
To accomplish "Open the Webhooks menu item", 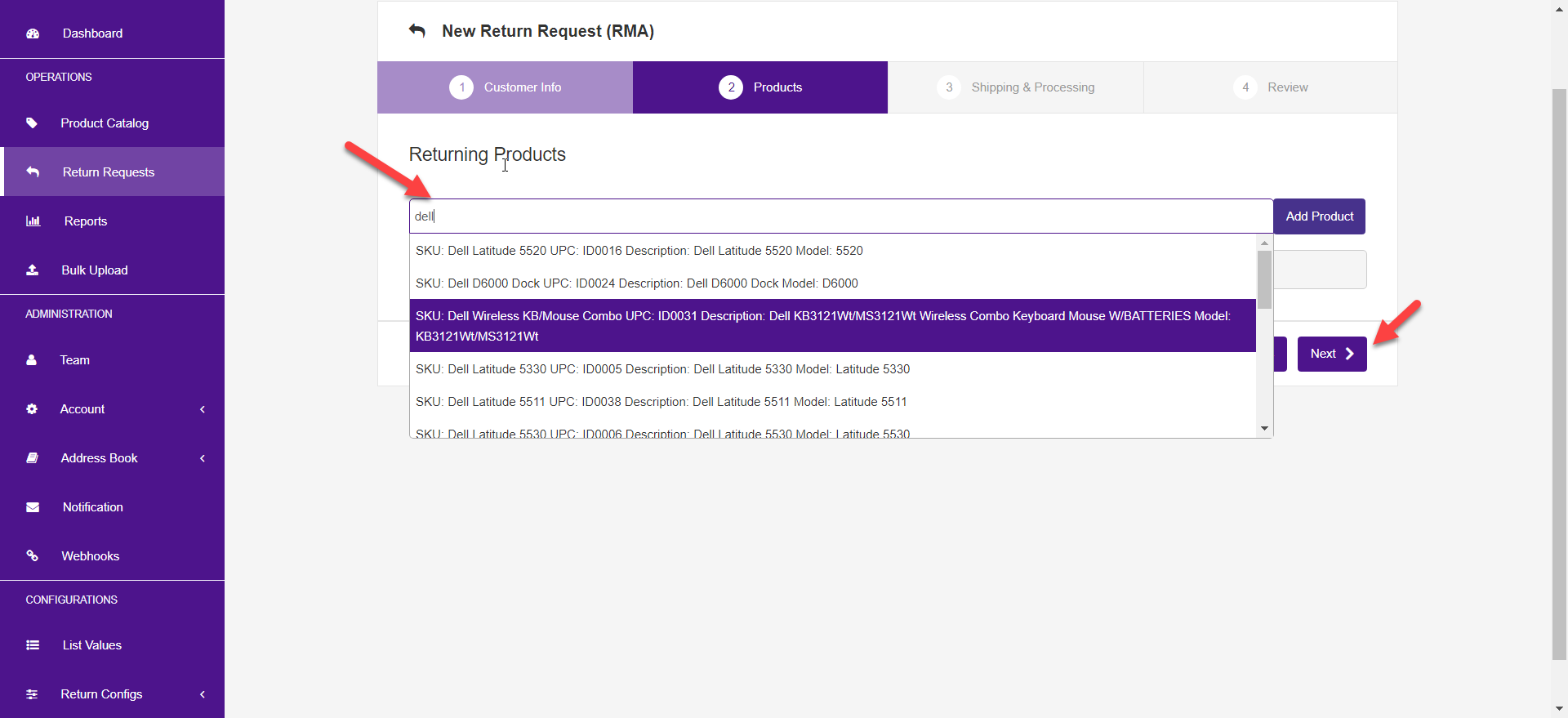I will 112,555.
